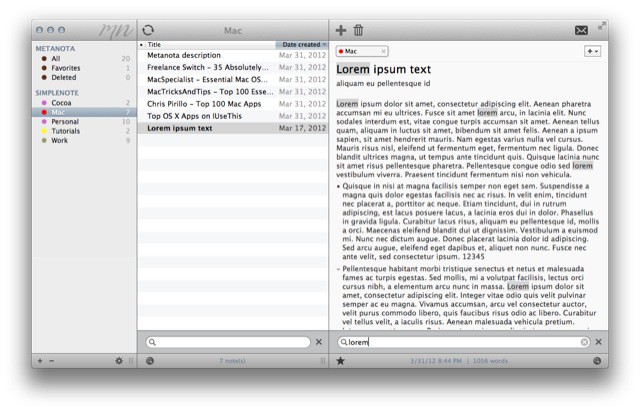The height and width of the screenshot is (412, 640).
Task: Remove tag with sidebar minus button
Action: tap(51, 361)
